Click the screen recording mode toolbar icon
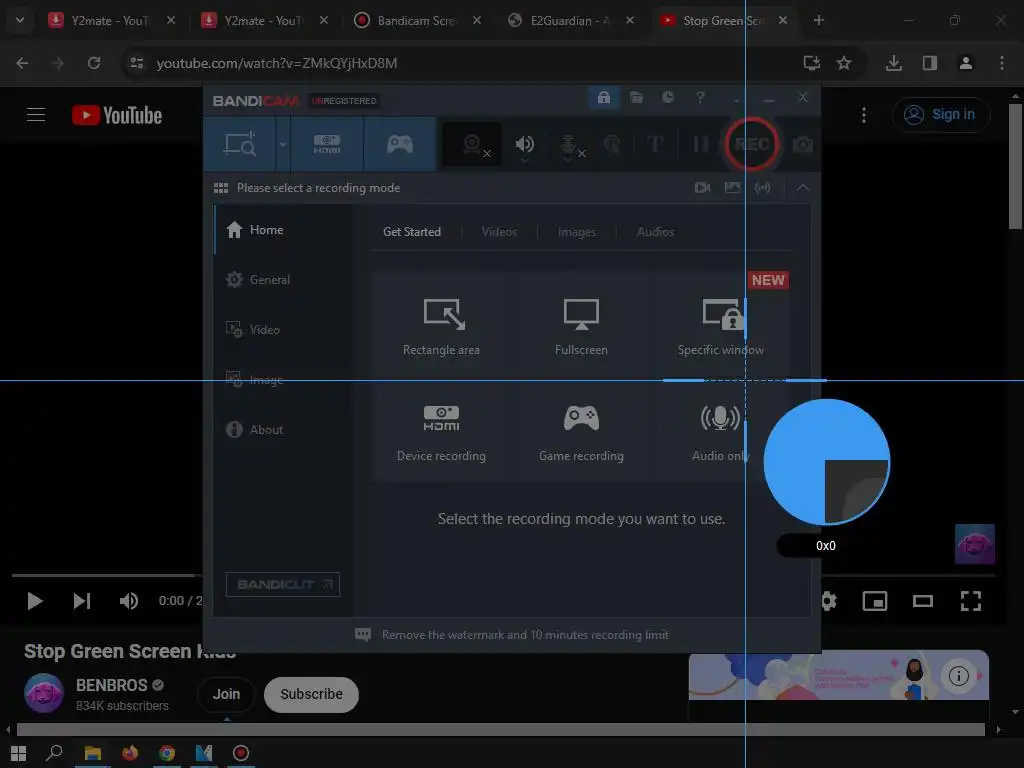The height and width of the screenshot is (768, 1024). (x=240, y=144)
